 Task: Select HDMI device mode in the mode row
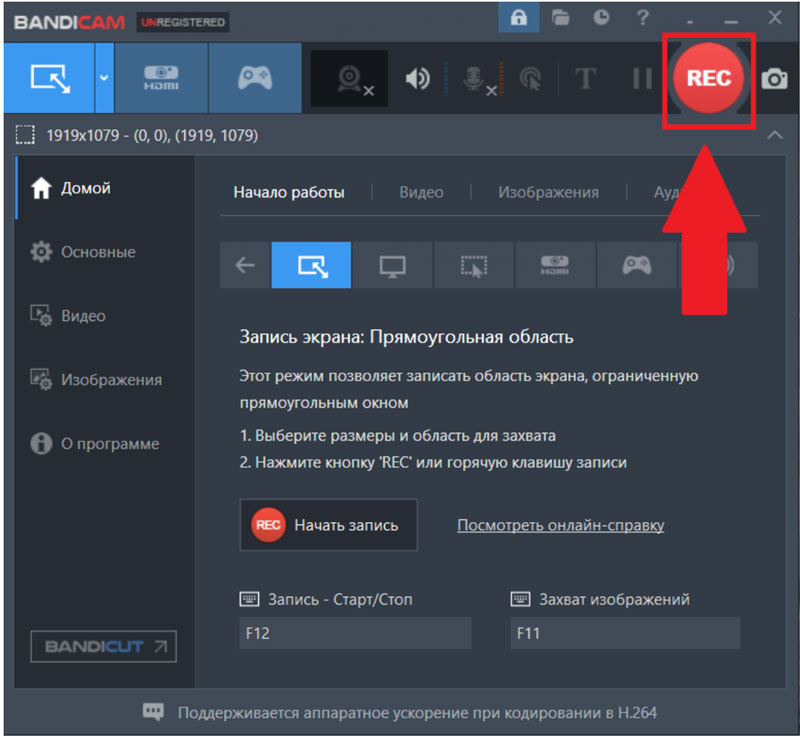555,265
